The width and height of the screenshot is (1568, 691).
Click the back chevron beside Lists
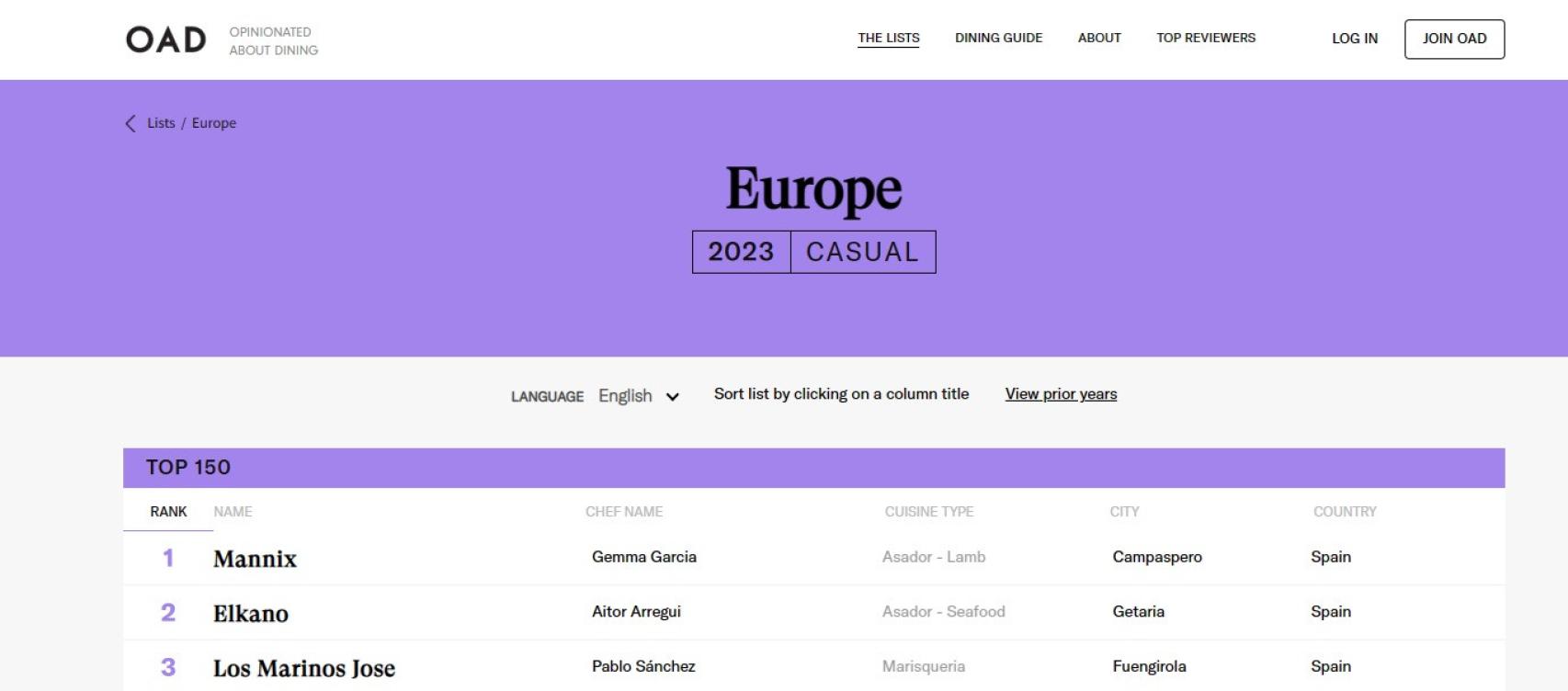tap(131, 123)
